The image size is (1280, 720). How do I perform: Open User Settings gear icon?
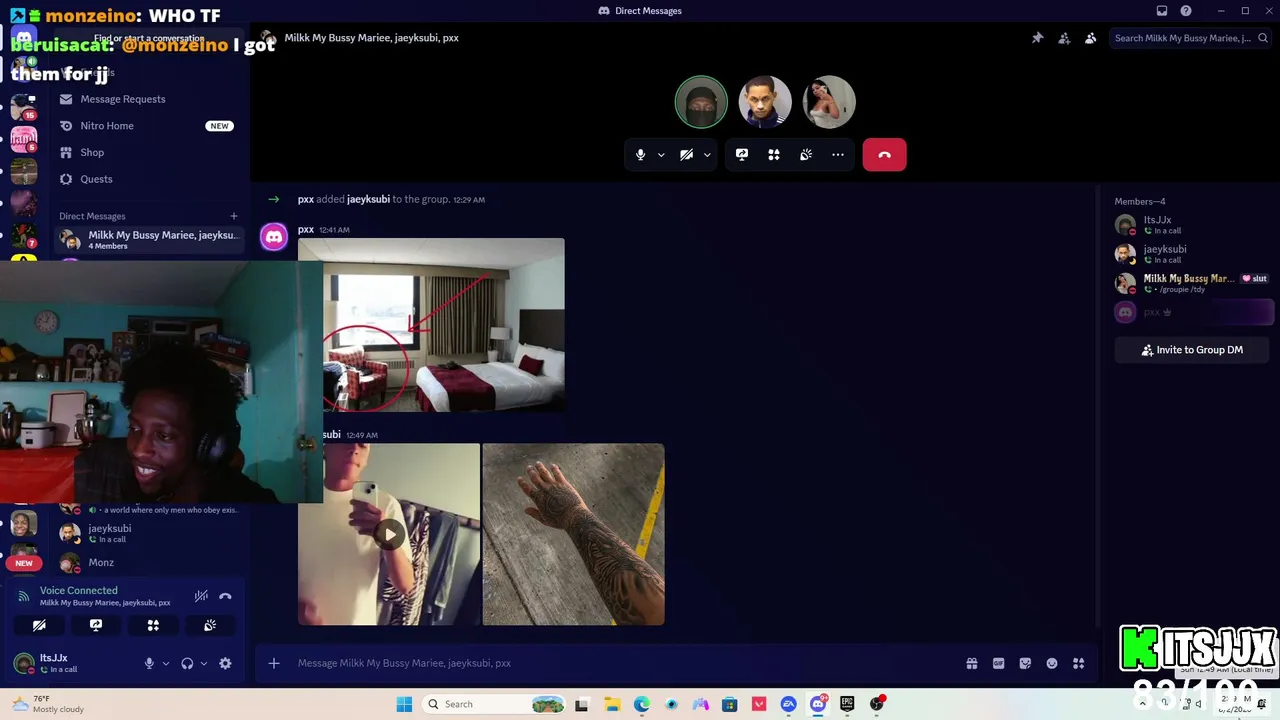pos(225,663)
